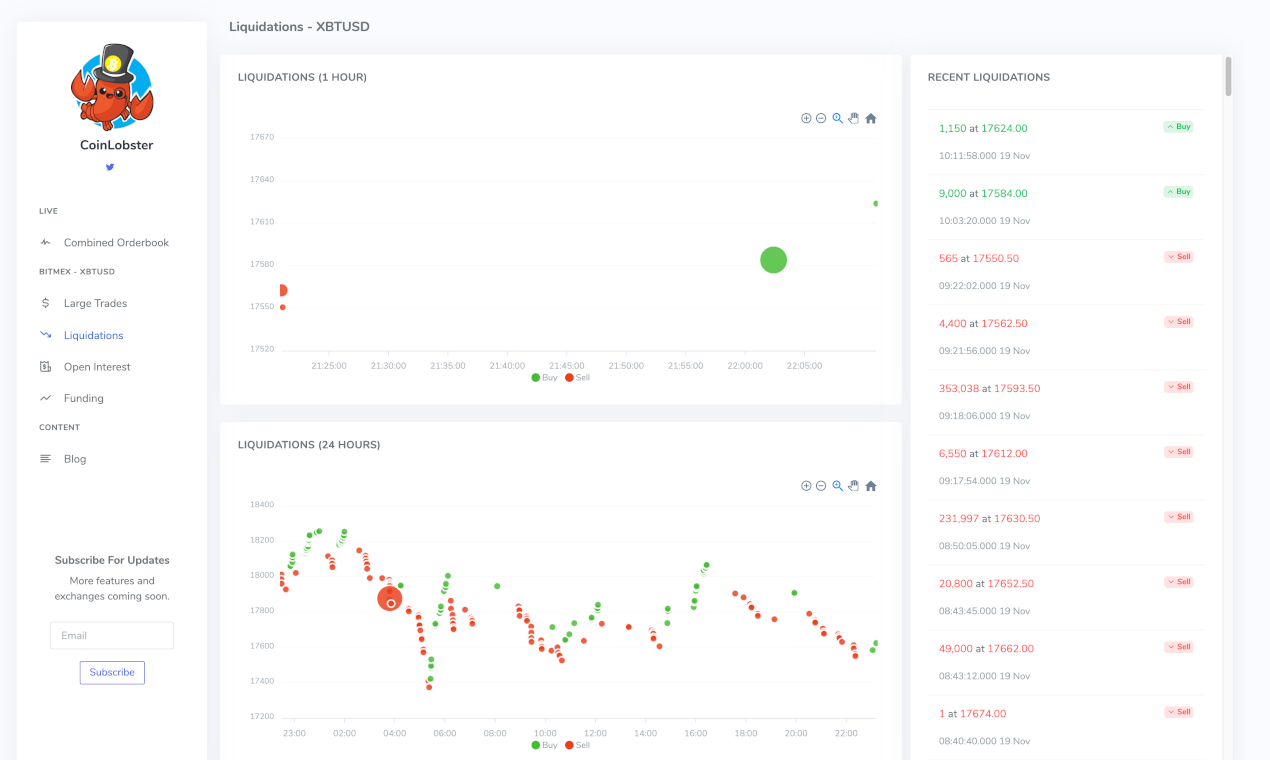Open CoinLobster's Twitter via the bird icon
Image resolution: width=1270 pixels, height=760 pixels.
(x=109, y=167)
